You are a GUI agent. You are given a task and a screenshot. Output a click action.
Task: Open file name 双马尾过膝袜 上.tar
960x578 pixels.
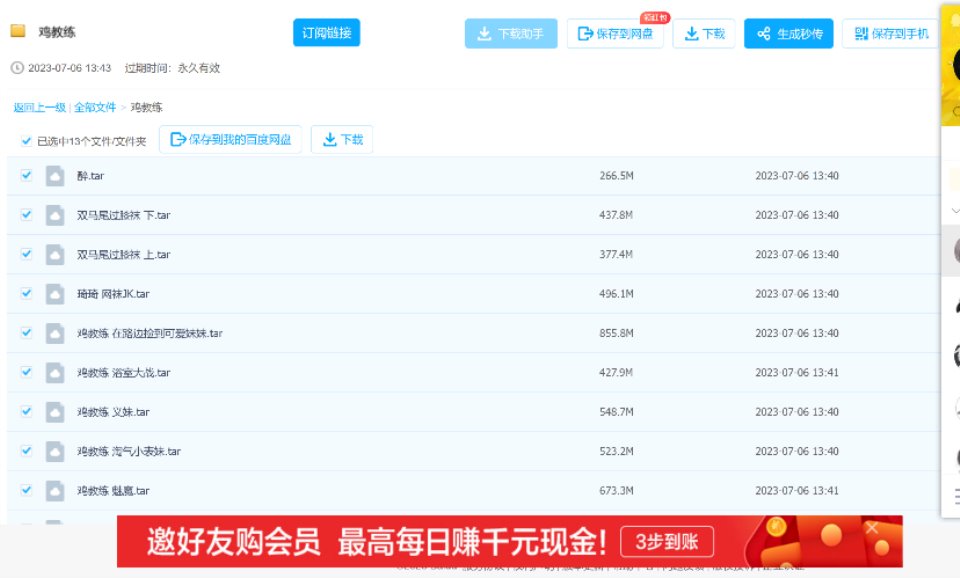click(124, 254)
